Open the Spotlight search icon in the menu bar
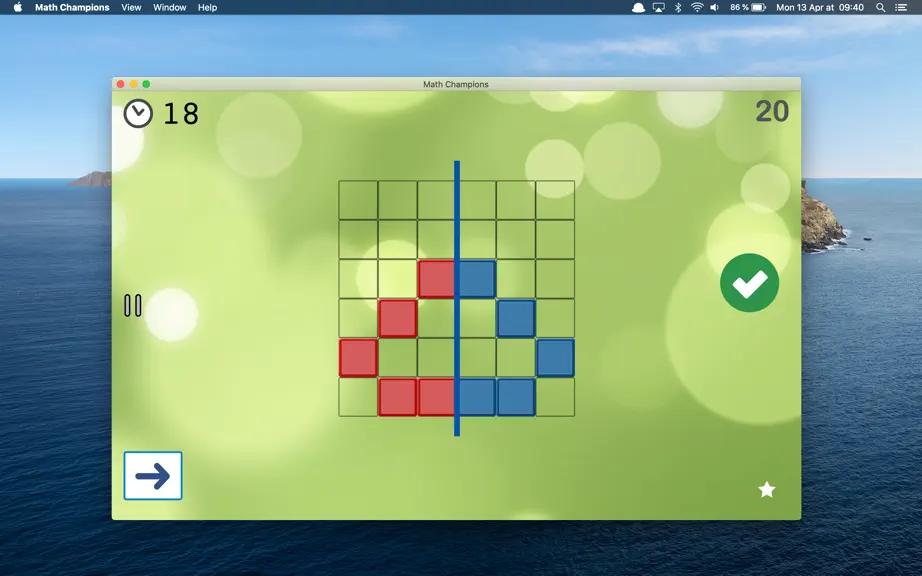Viewport: 922px width, 576px height. point(880,8)
